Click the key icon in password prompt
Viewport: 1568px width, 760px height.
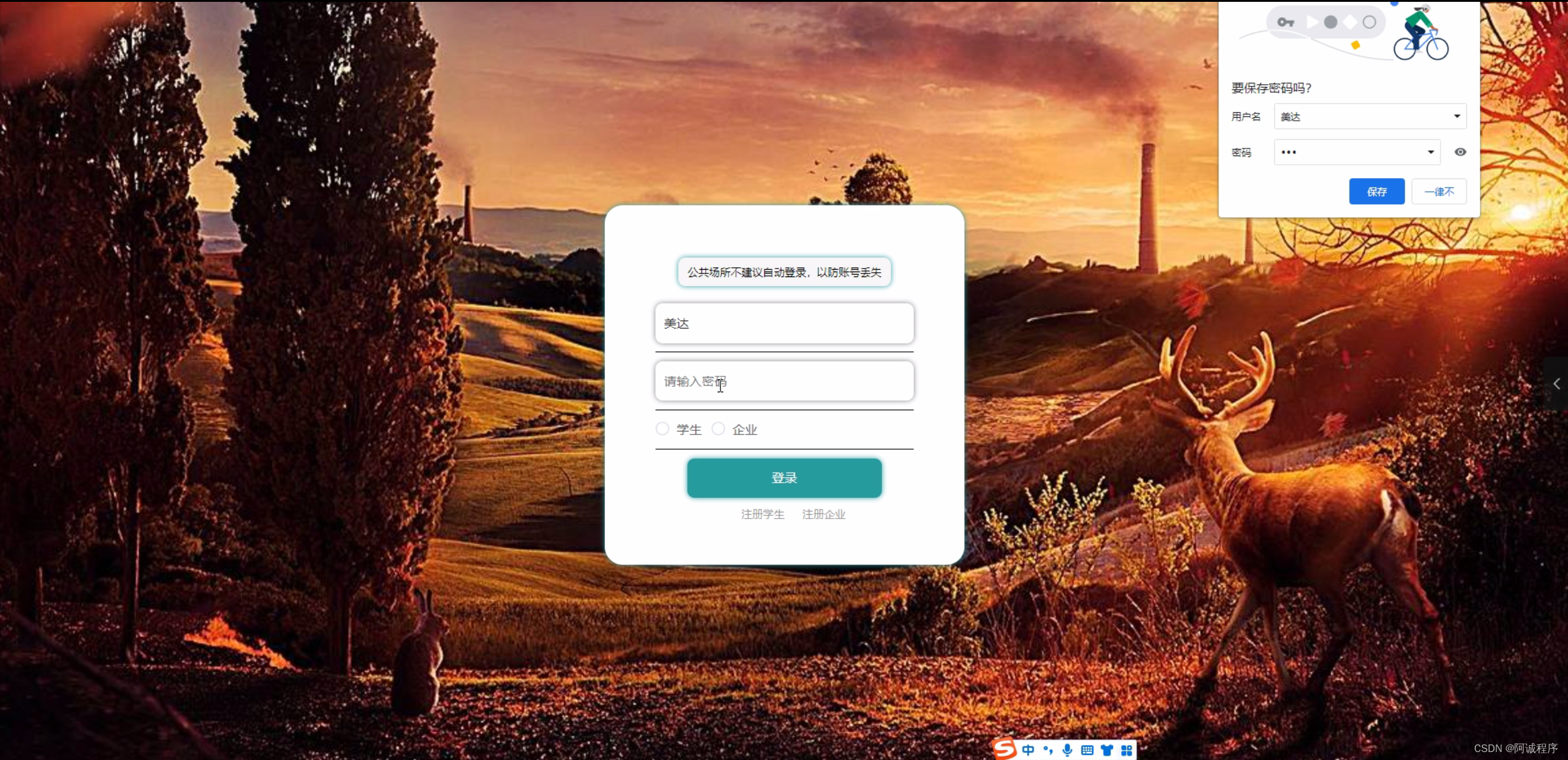coord(1285,22)
